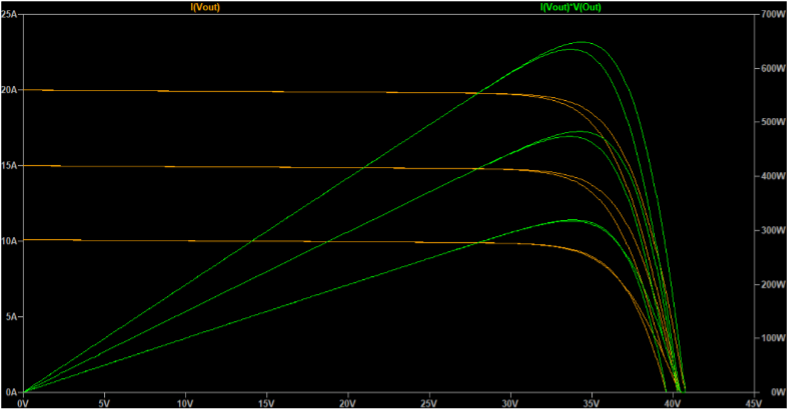Click the 600W right axis label
The image size is (788, 410).
[x=772, y=68]
